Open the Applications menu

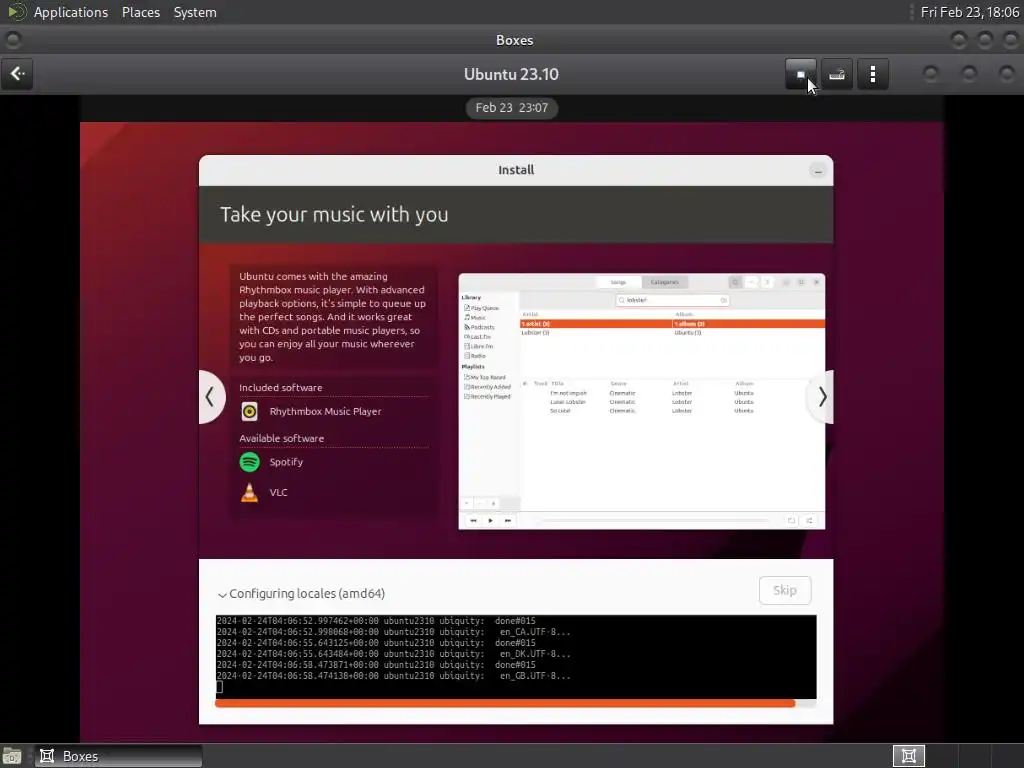71,12
